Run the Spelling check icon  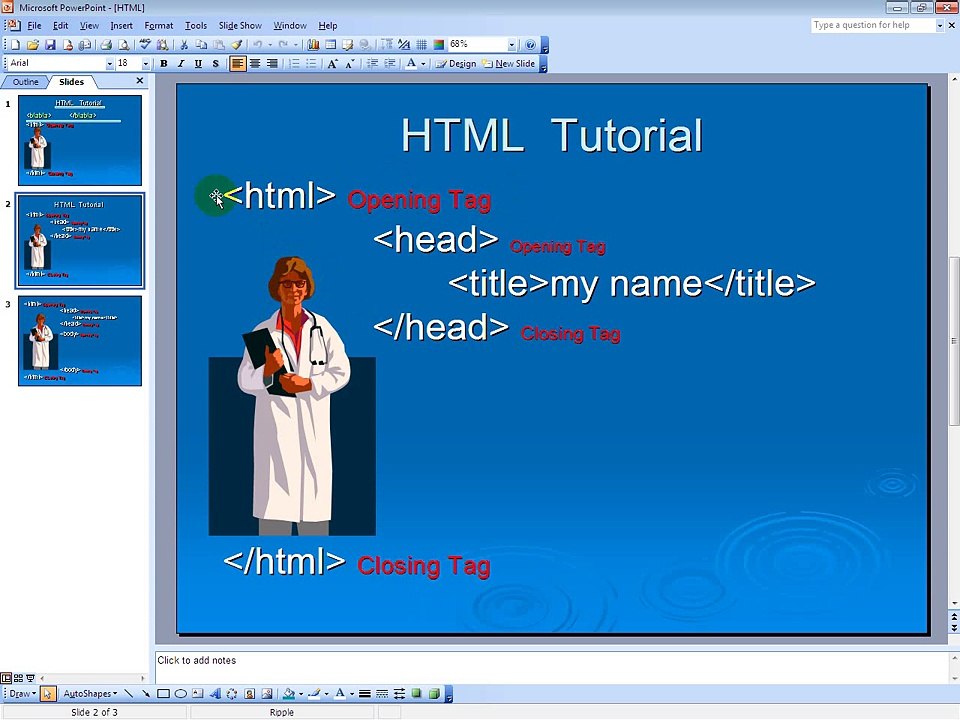144,45
